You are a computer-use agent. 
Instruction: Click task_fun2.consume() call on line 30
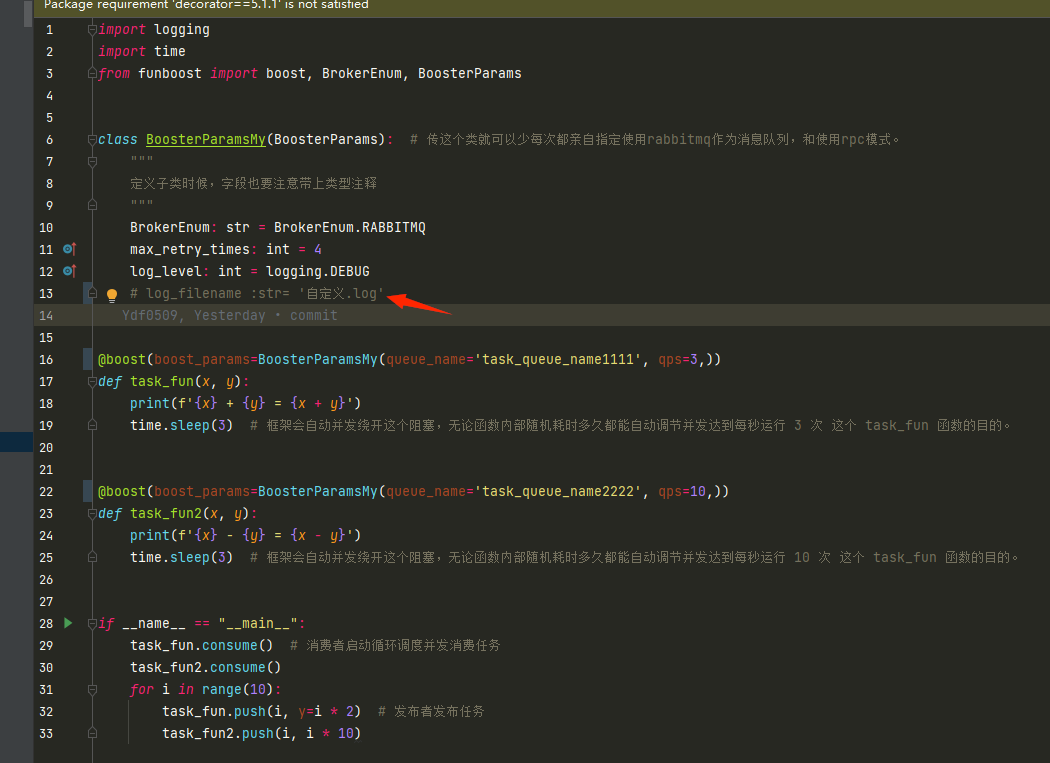point(206,668)
